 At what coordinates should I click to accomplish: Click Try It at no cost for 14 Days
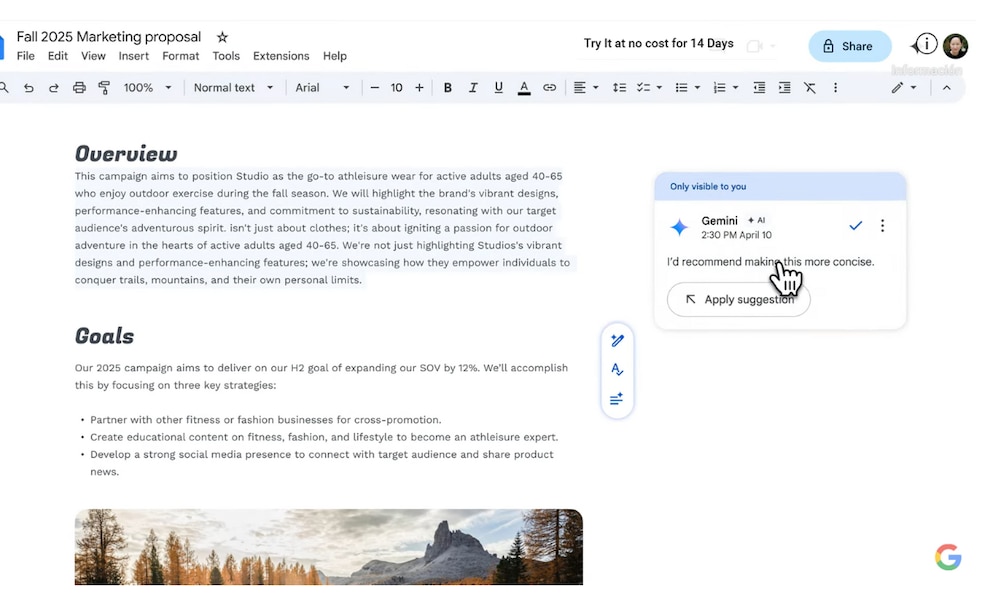click(659, 44)
